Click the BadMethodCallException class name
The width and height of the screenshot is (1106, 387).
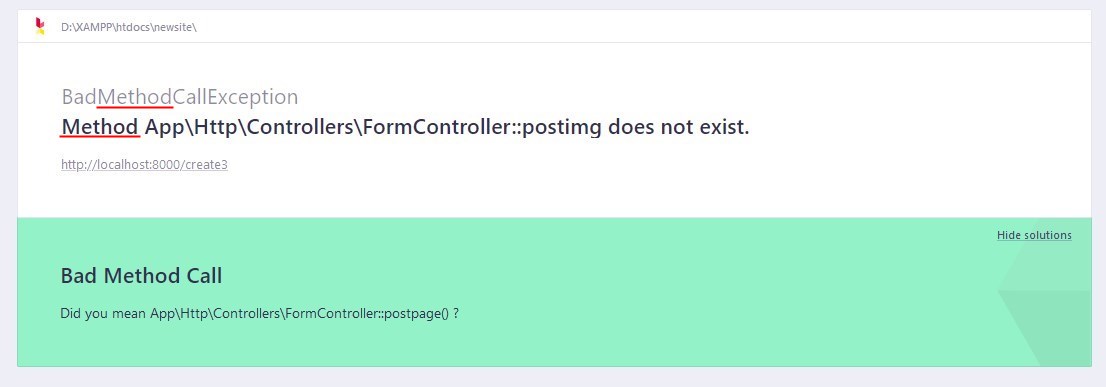[x=180, y=97]
